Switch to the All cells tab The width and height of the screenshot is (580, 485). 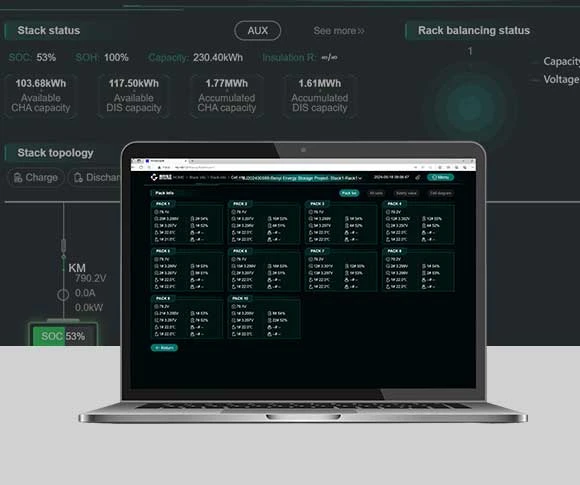click(x=376, y=193)
